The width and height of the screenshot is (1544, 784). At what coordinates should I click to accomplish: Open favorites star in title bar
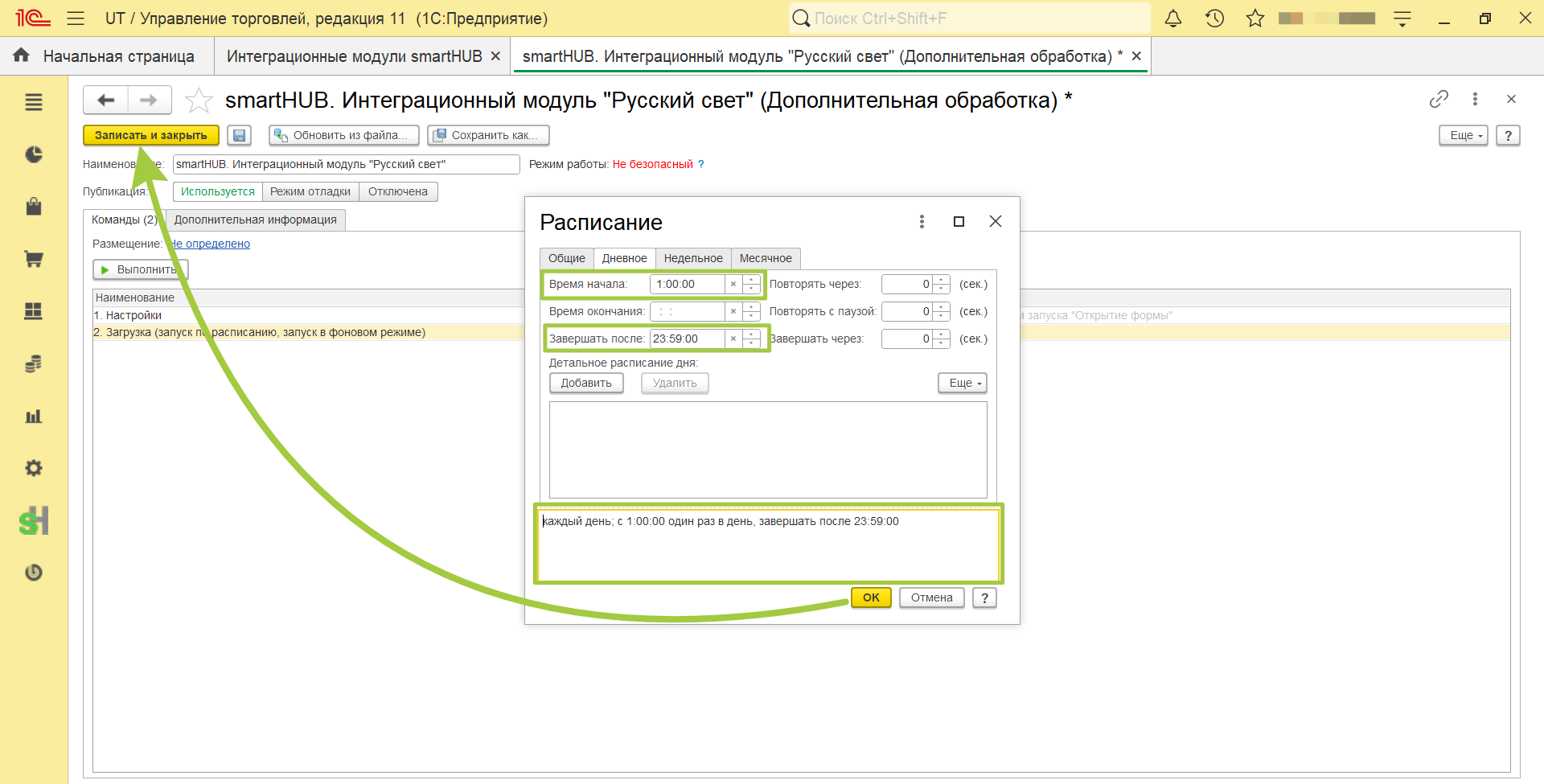pos(1255,18)
